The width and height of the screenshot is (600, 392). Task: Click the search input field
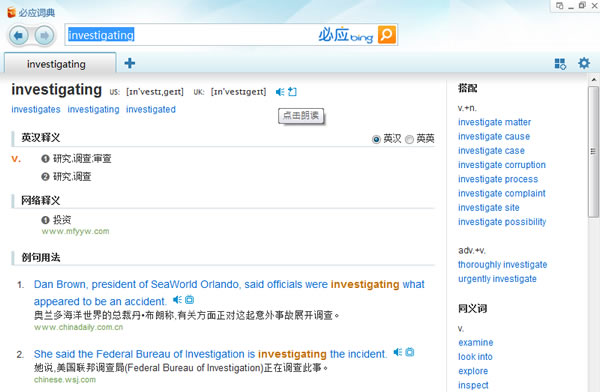point(191,35)
